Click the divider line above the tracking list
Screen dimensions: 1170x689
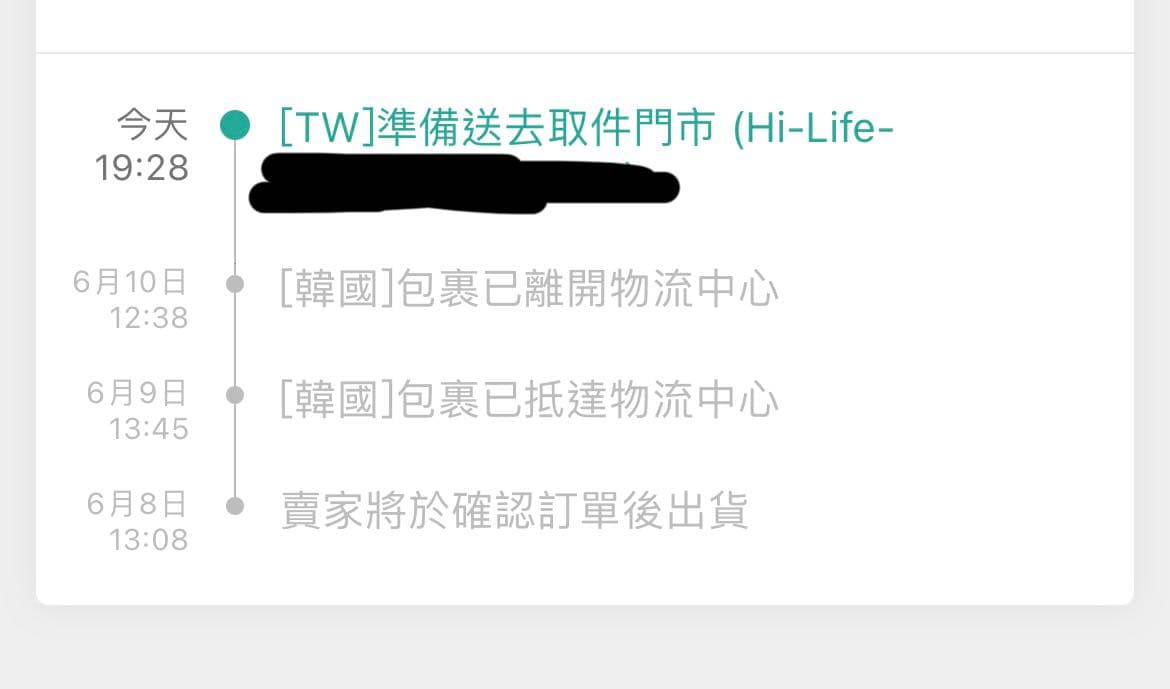coord(585,53)
